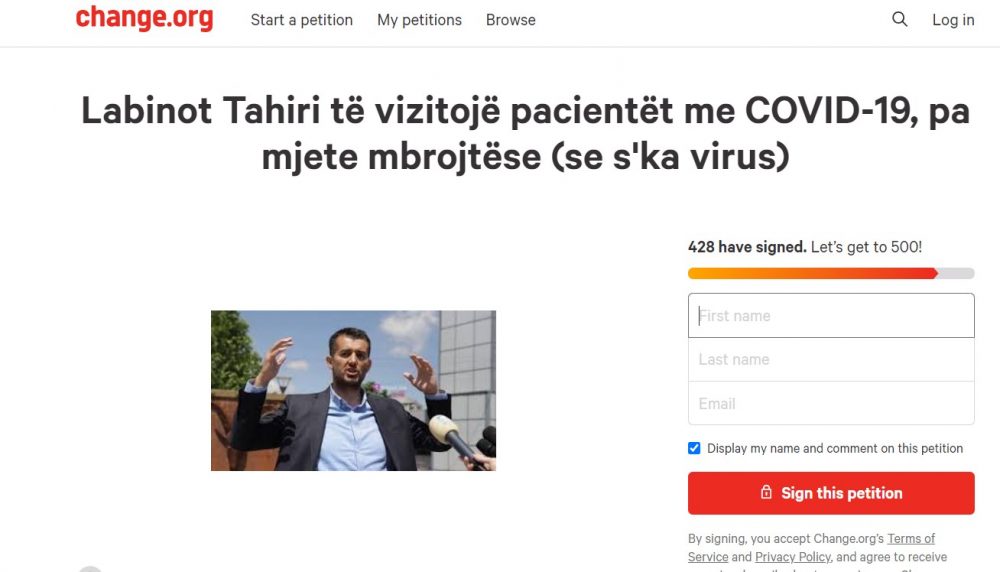Select Browse in the top navigation

pos(510,20)
